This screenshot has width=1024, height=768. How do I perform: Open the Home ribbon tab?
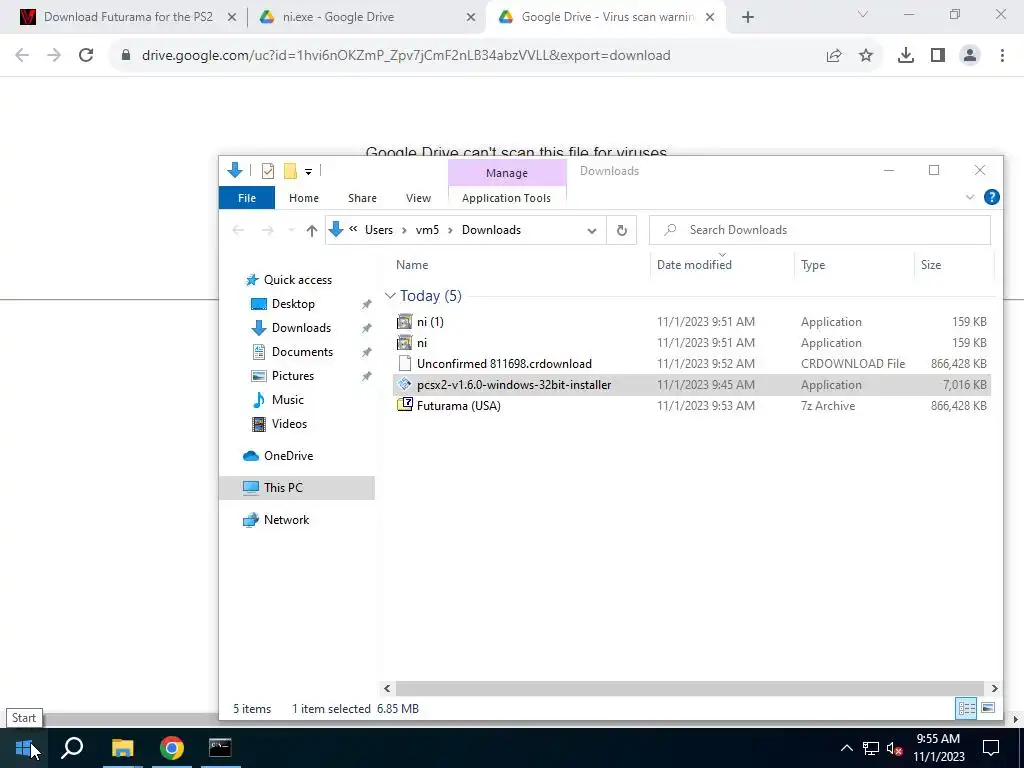pyautogui.click(x=304, y=198)
